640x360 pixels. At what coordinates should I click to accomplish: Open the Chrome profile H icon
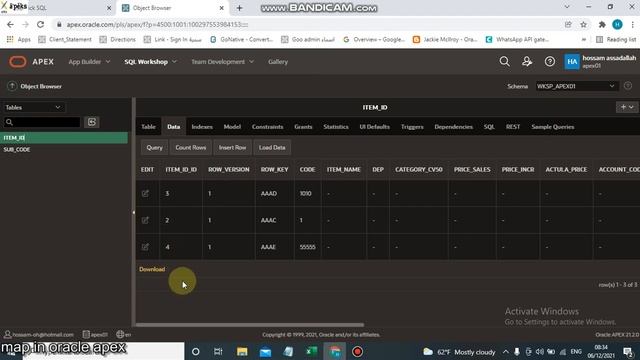point(617,24)
